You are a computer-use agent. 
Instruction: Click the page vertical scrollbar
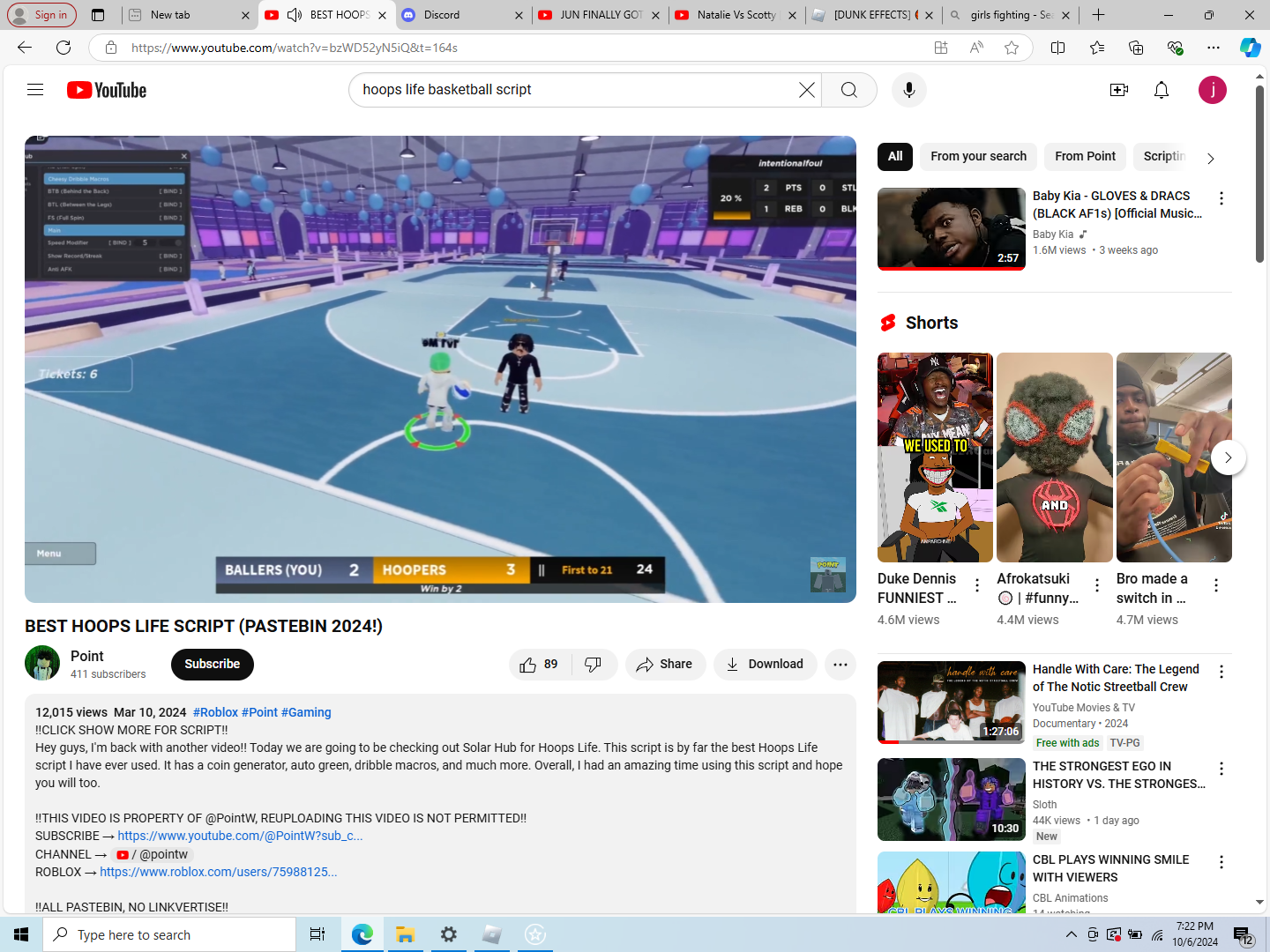pos(1259,173)
